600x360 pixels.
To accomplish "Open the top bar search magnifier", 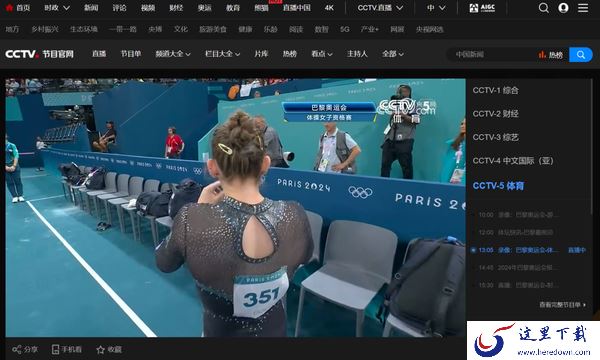I will [543, 8].
